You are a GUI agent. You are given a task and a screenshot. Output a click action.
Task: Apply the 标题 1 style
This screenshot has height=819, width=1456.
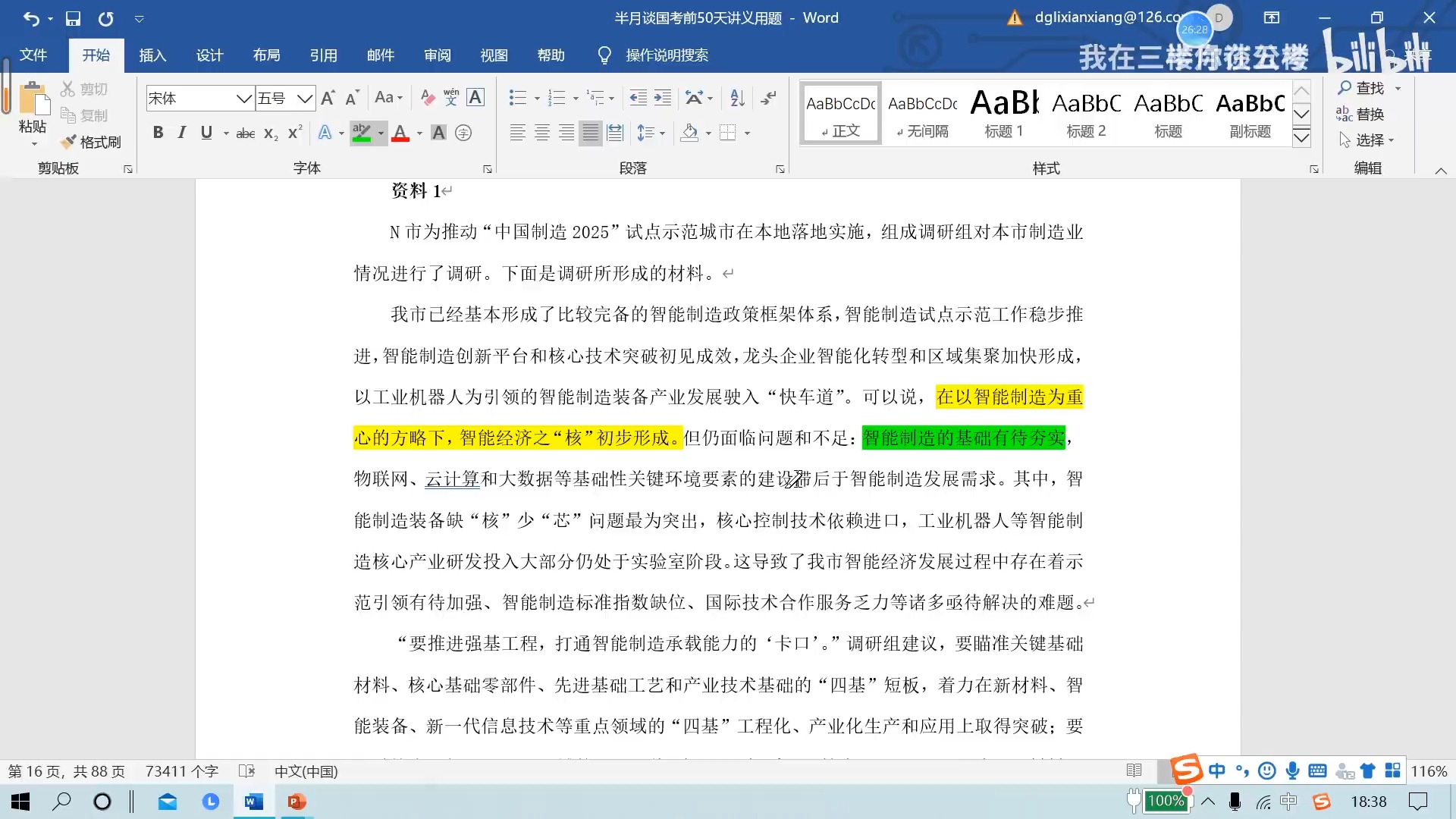[x=1005, y=112]
